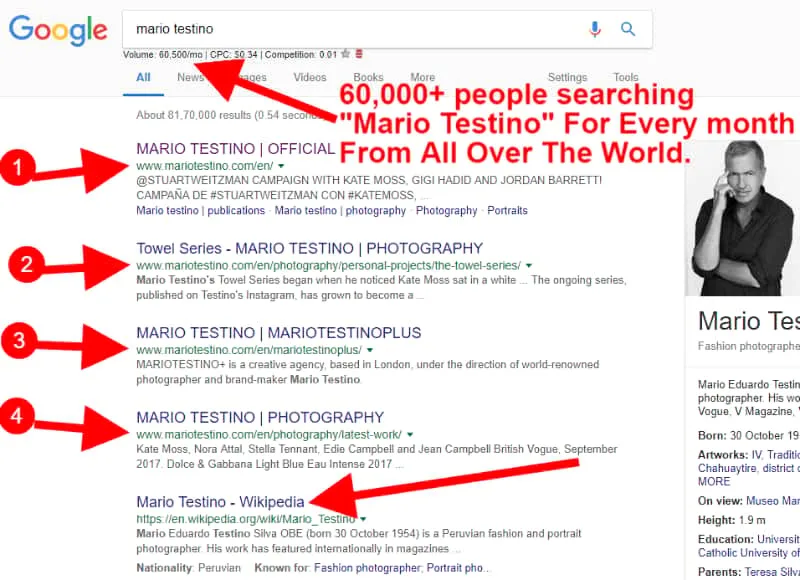Open Universit... link under Education
This screenshot has height=580, width=800.
(778, 539)
